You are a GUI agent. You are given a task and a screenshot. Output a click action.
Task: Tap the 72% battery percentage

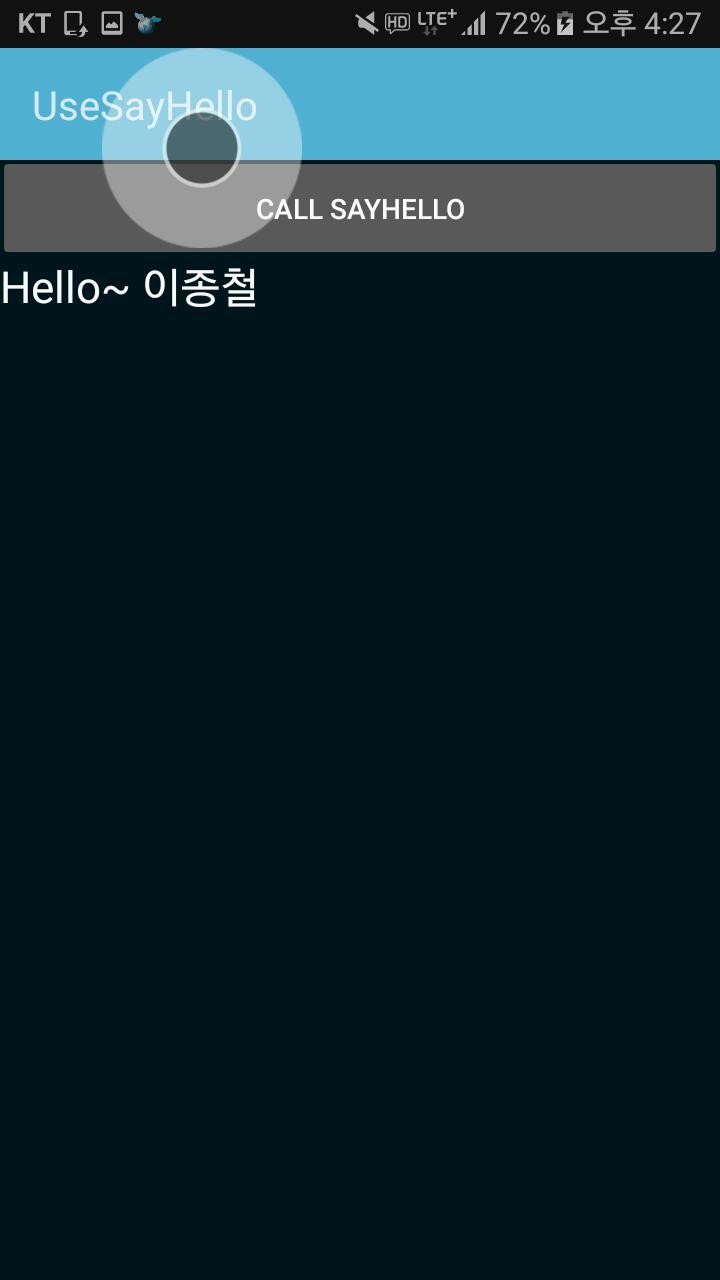pos(522,23)
